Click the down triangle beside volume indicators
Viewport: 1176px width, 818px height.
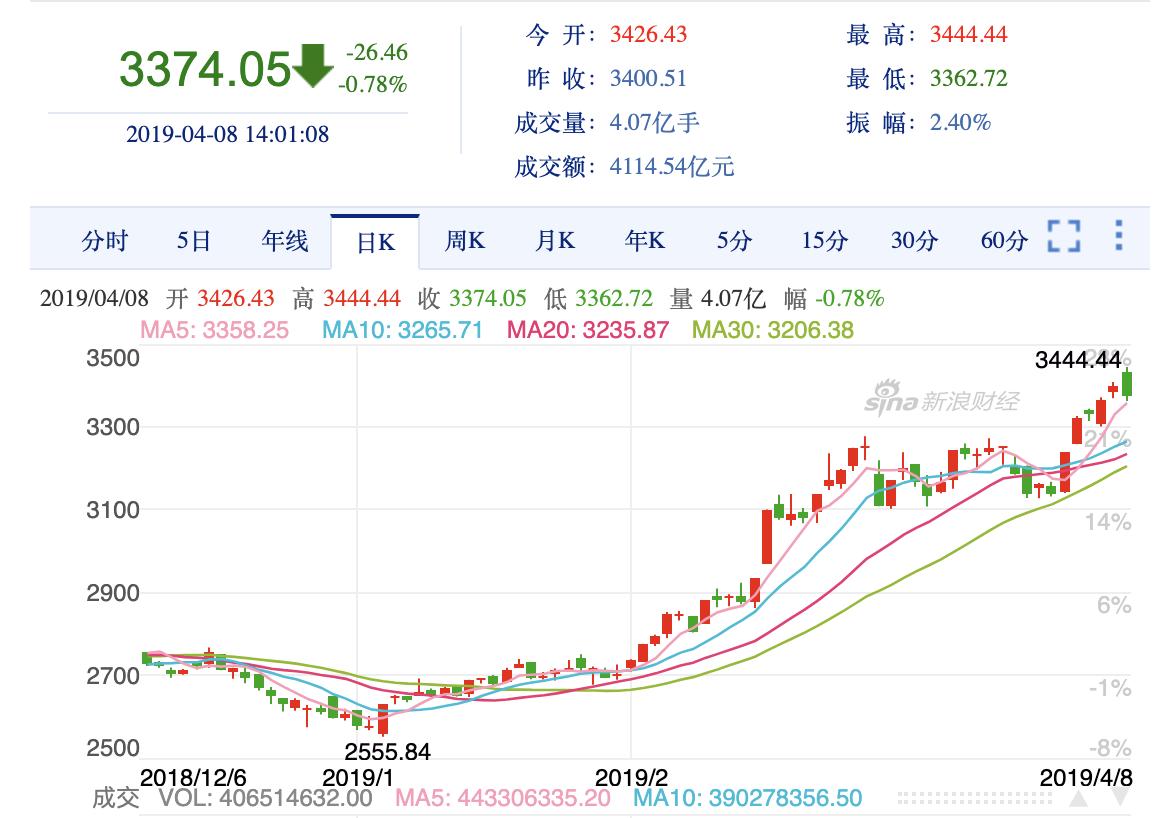click(x=1122, y=799)
